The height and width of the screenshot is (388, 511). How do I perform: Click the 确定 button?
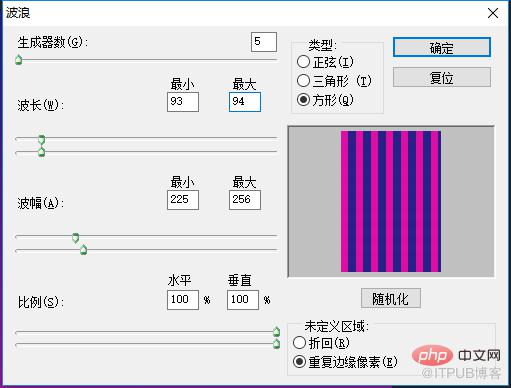point(442,47)
